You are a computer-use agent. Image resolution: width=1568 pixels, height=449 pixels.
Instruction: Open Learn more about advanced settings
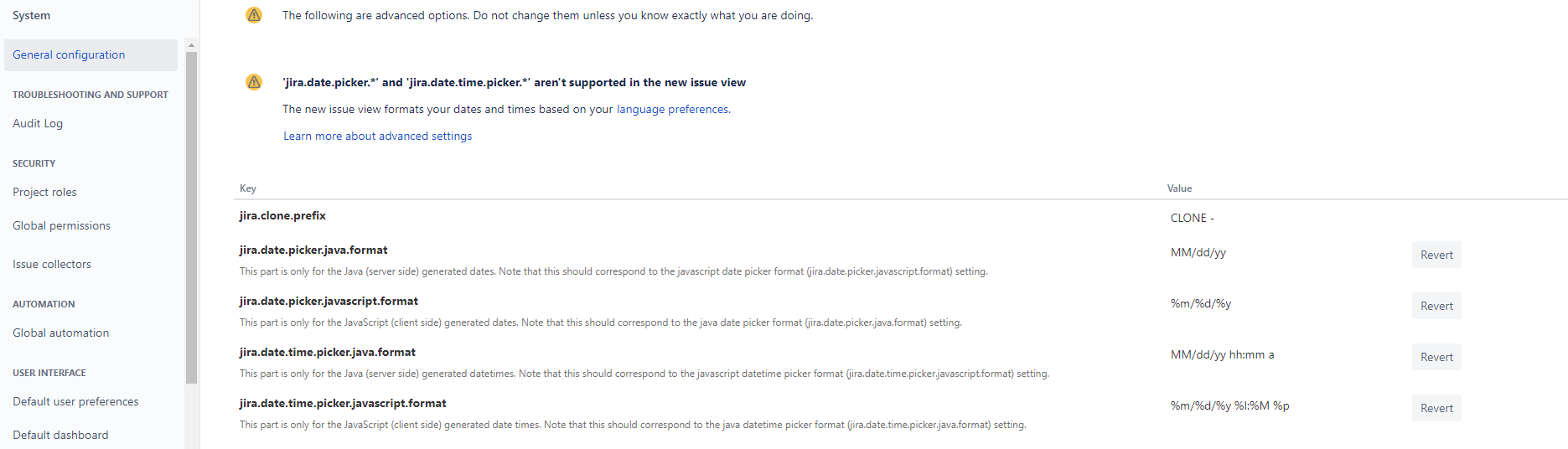[x=377, y=136]
